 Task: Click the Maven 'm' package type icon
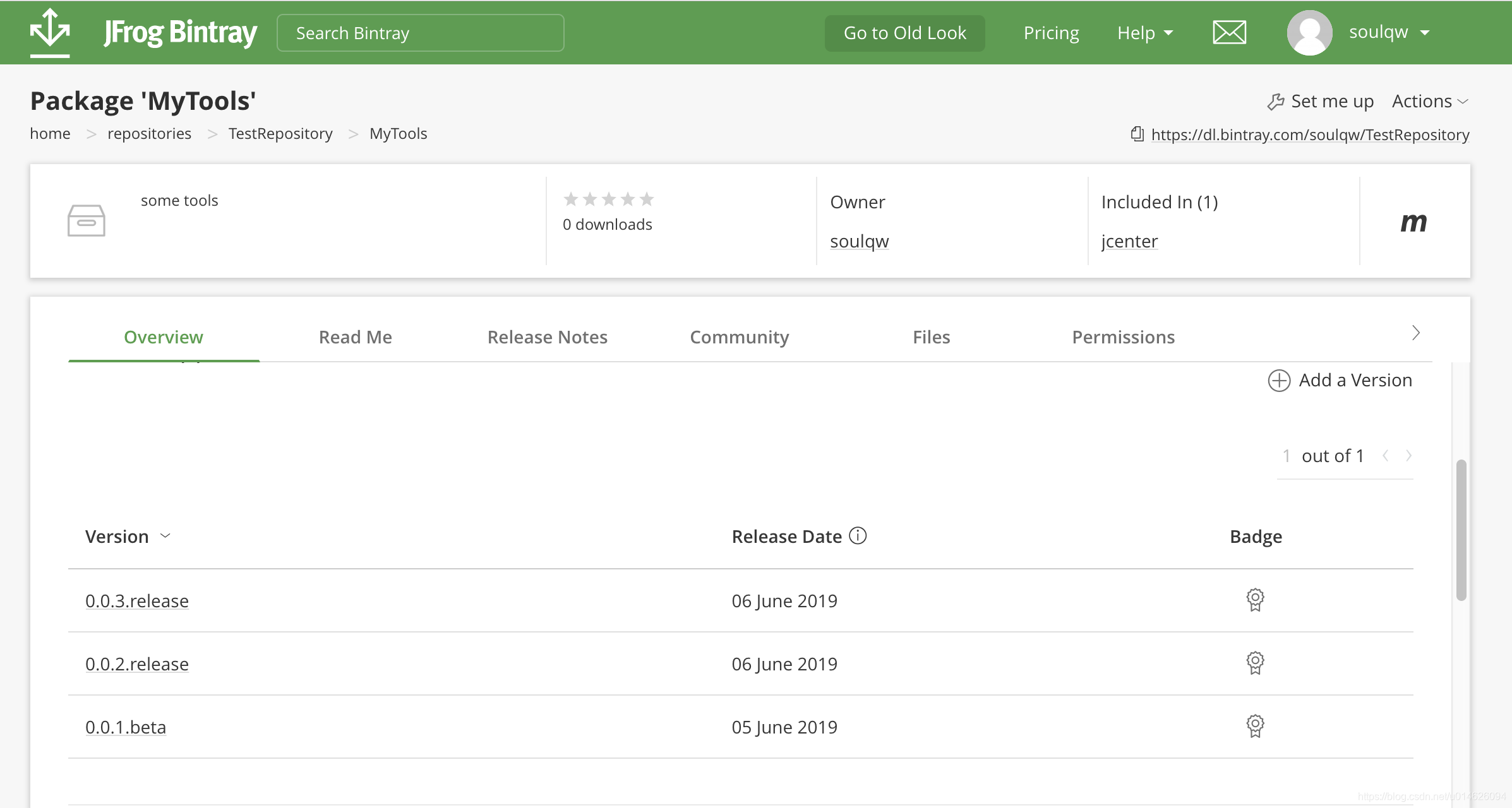tap(1413, 222)
